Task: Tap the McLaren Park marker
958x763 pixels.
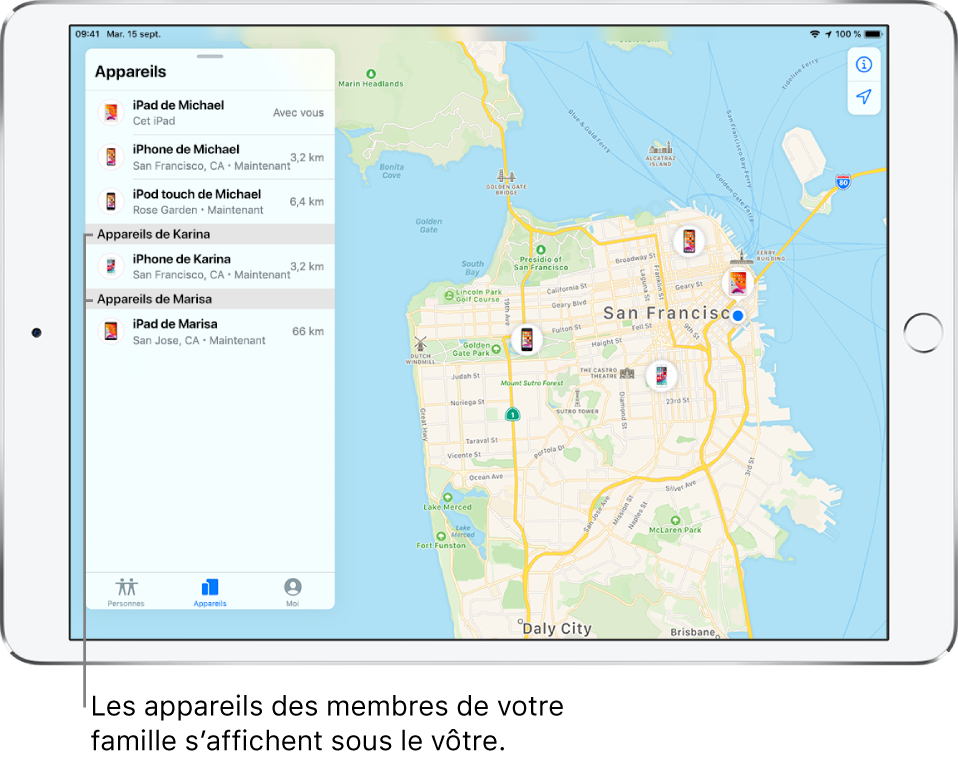Action: pos(675,520)
